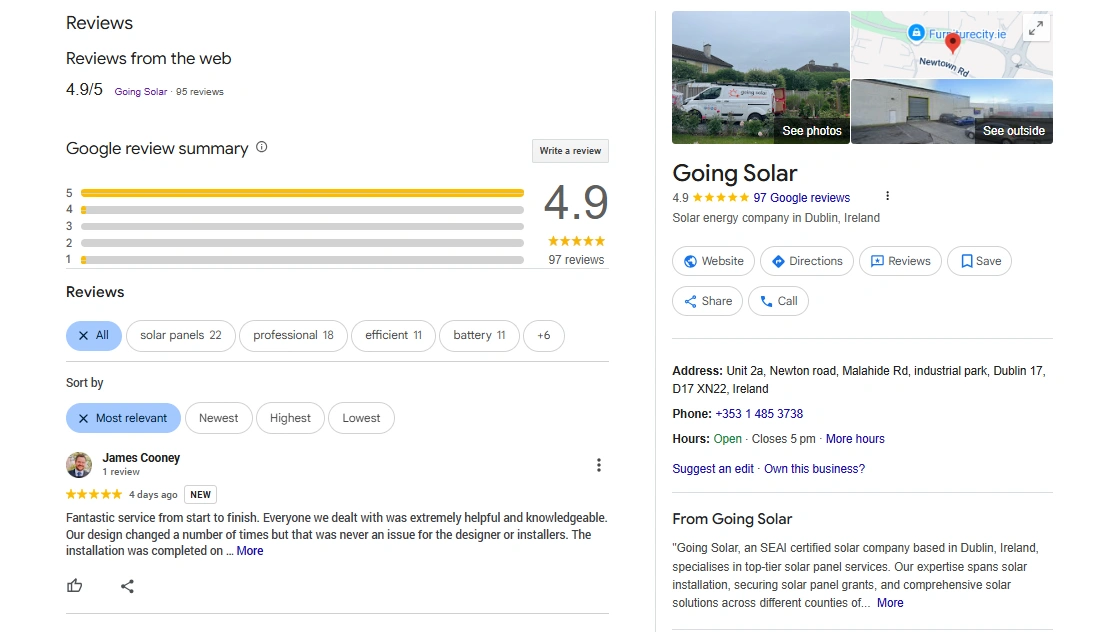Click the Write a review button
Image resolution: width=1104 pixels, height=632 pixels.
[x=570, y=151]
